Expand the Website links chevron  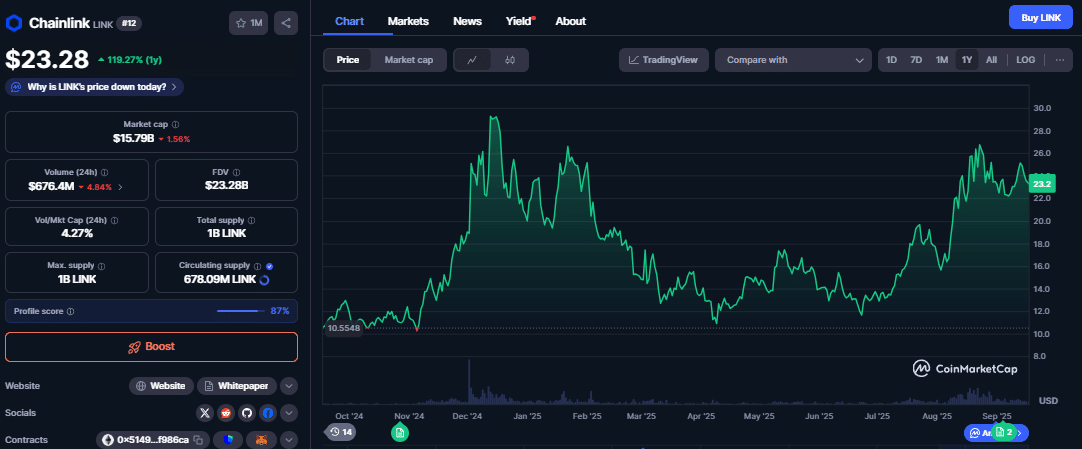(x=289, y=386)
